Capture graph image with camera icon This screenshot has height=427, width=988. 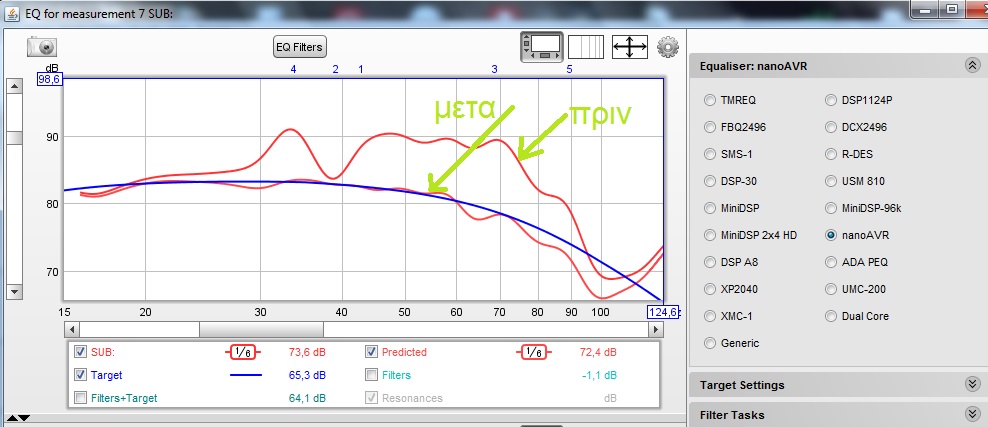(x=42, y=47)
